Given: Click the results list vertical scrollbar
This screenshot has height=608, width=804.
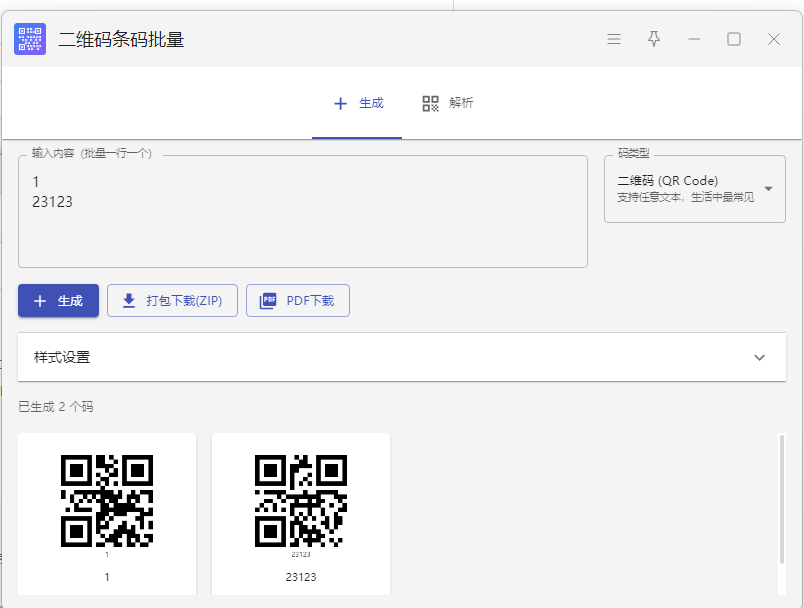Looking at the screenshot, I should point(781,500).
